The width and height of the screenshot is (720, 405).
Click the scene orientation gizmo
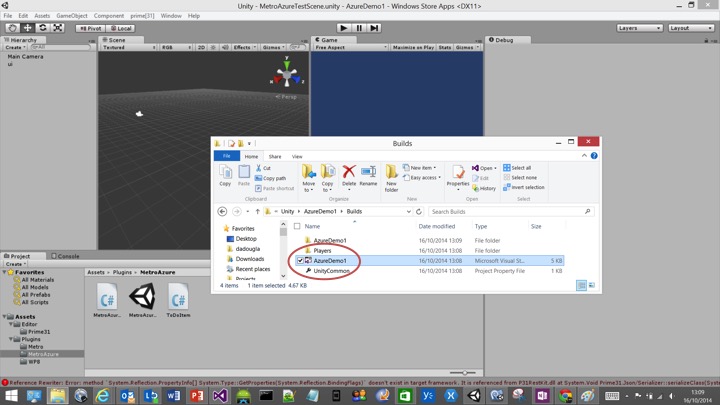coord(287,73)
